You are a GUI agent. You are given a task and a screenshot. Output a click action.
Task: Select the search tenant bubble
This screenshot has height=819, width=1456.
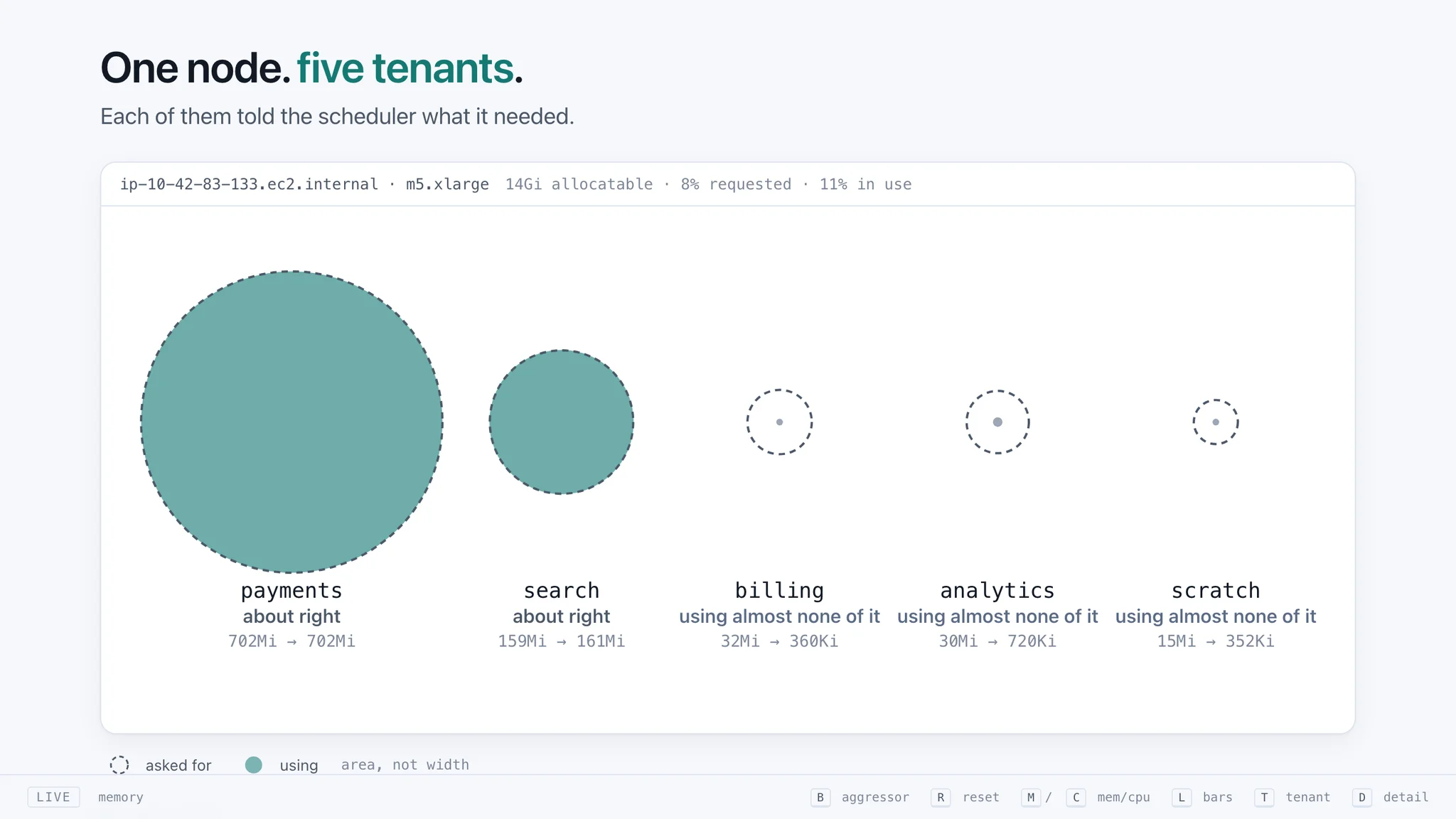(x=562, y=422)
